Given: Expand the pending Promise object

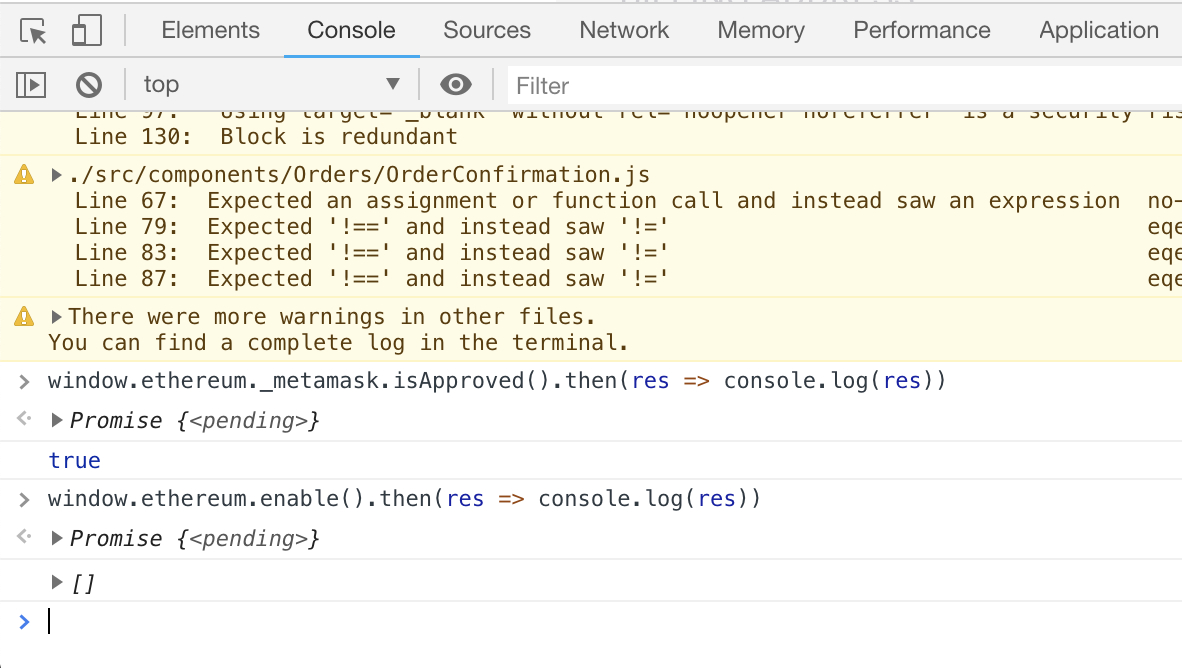Looking at the screenshot, I should click(x=58, y=420).
